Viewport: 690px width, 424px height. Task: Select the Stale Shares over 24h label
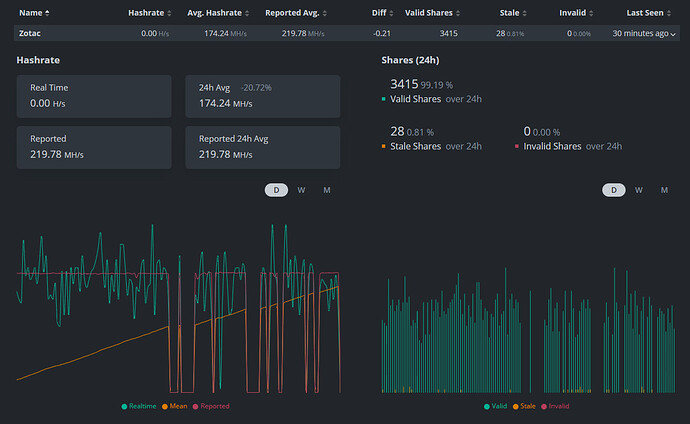[436, 146]
